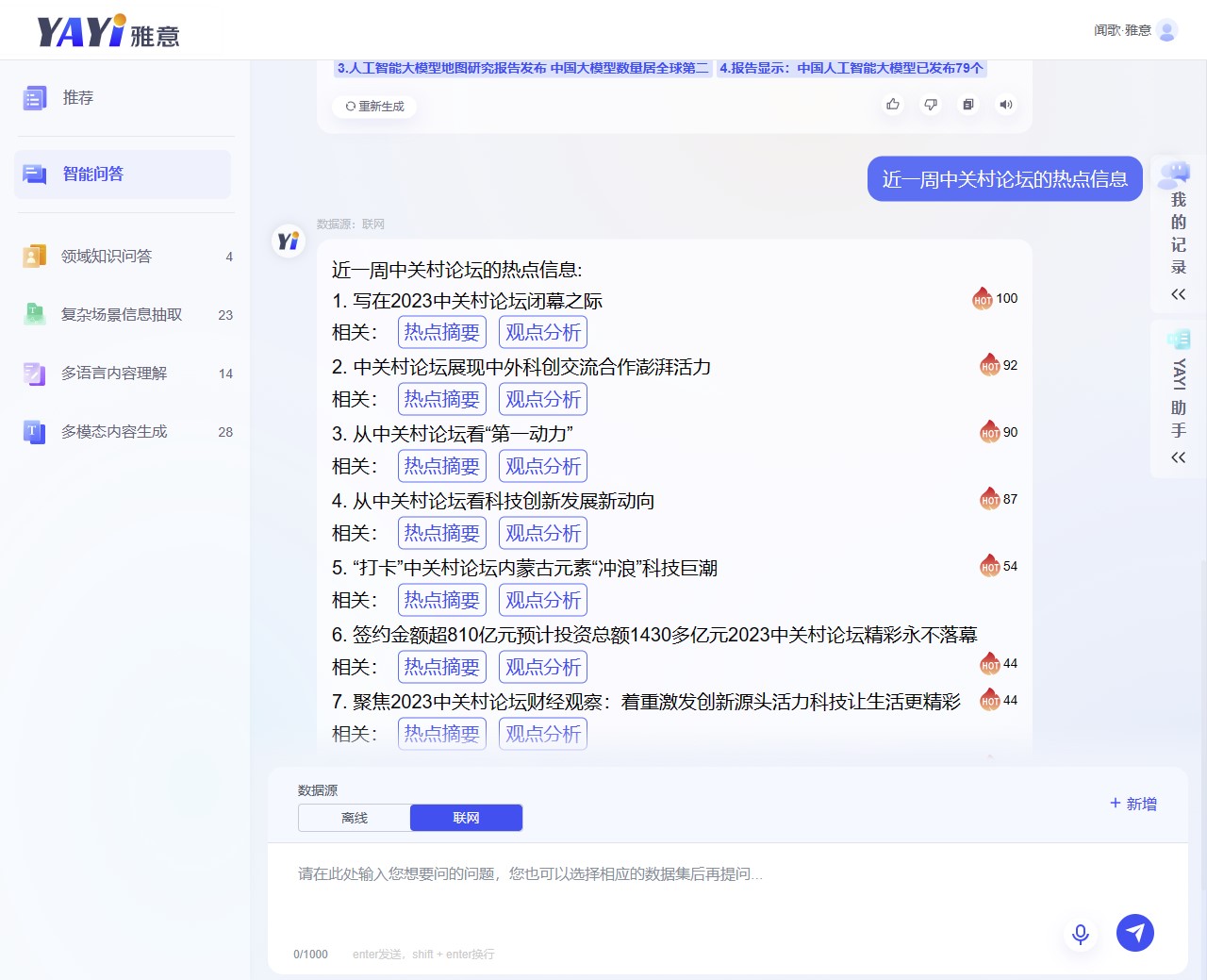Image resolution: width=1207 pixels, height=980 pixels.
Task: Focus the question input text box
Action: point(660,887)
